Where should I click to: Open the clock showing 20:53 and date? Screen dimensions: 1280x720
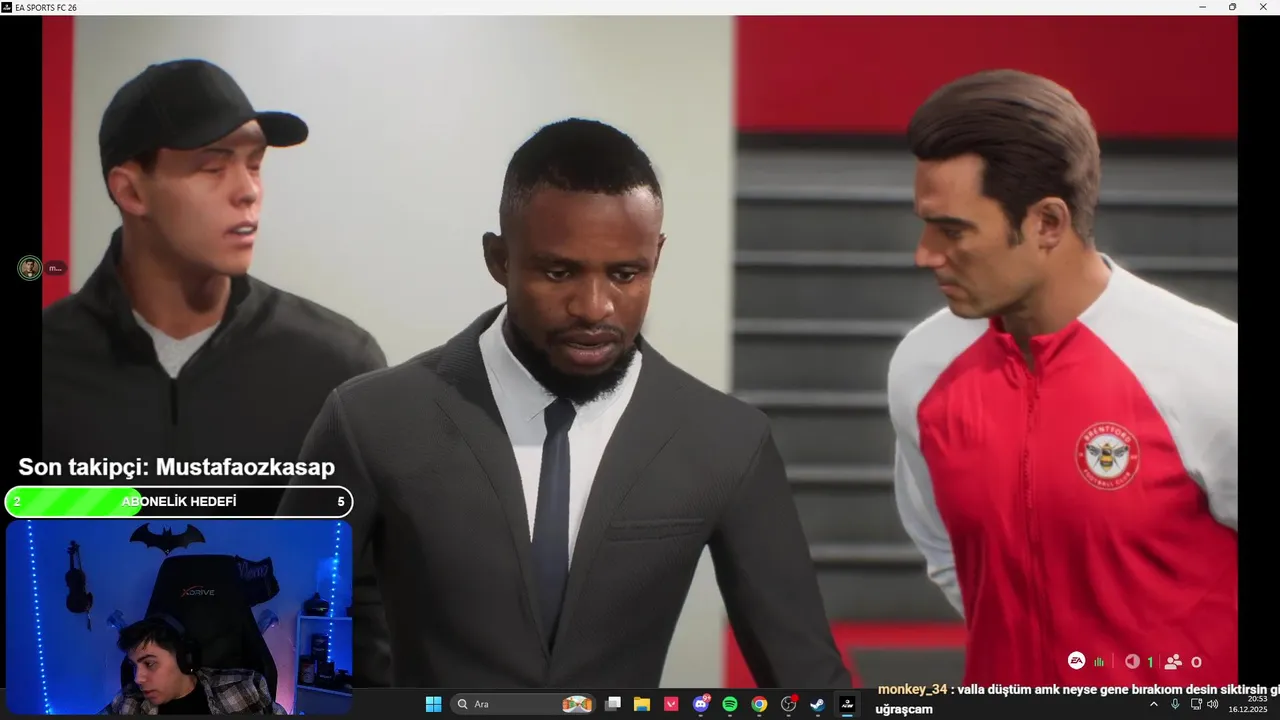1249,704
